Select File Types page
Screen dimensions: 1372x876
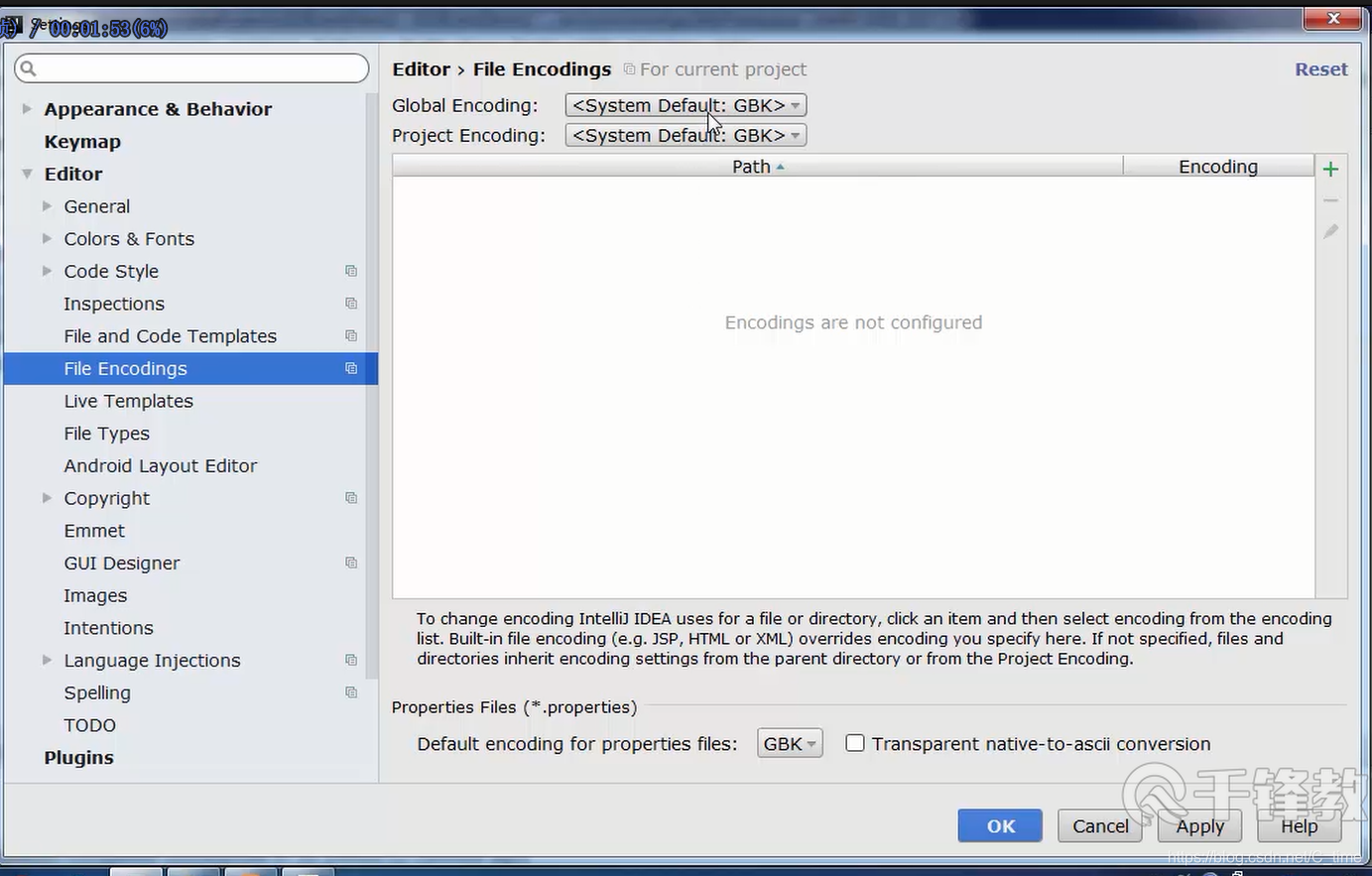tap(106, 434)
